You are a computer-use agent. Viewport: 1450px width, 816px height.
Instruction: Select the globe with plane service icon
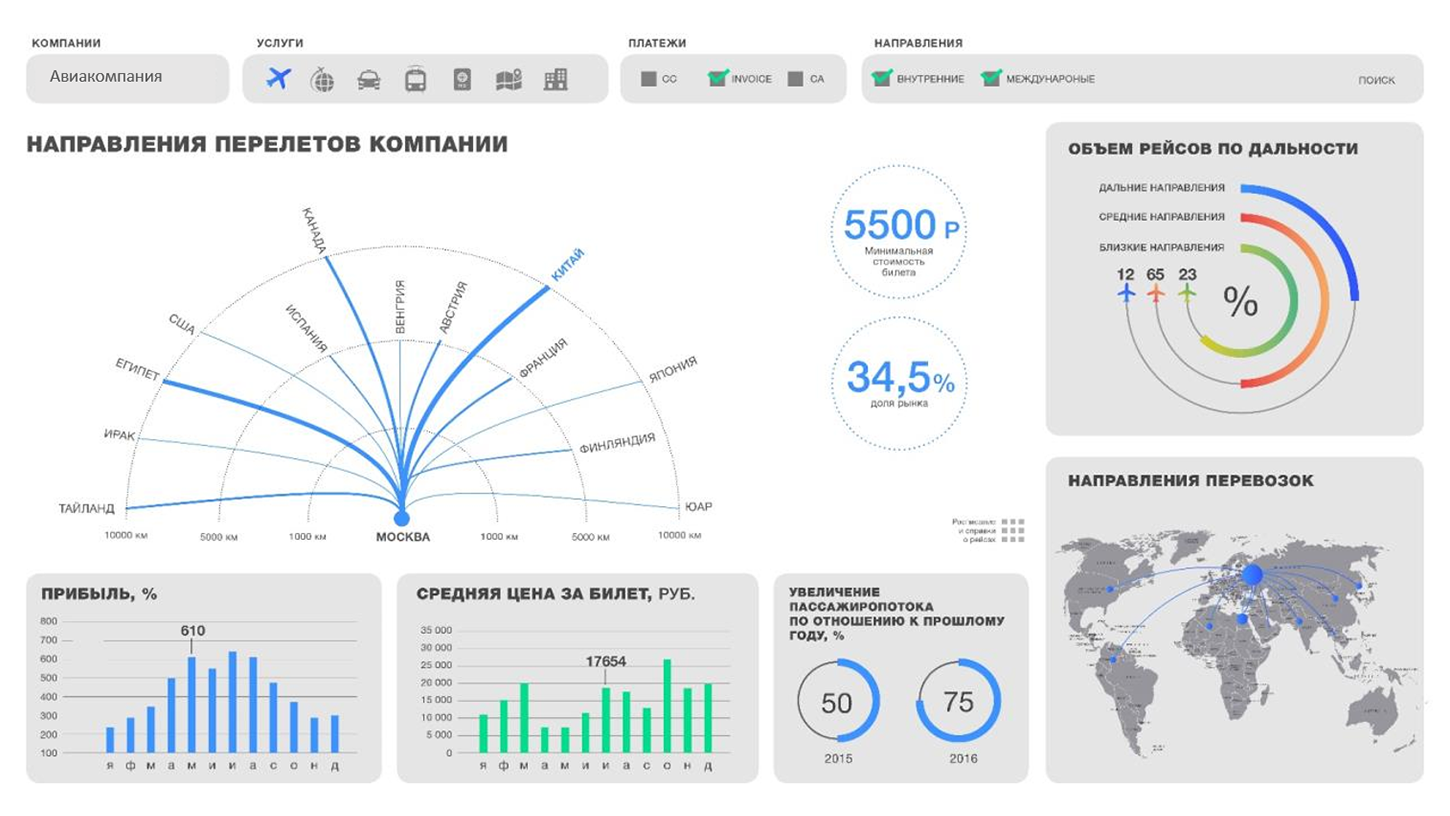point(322,79)
